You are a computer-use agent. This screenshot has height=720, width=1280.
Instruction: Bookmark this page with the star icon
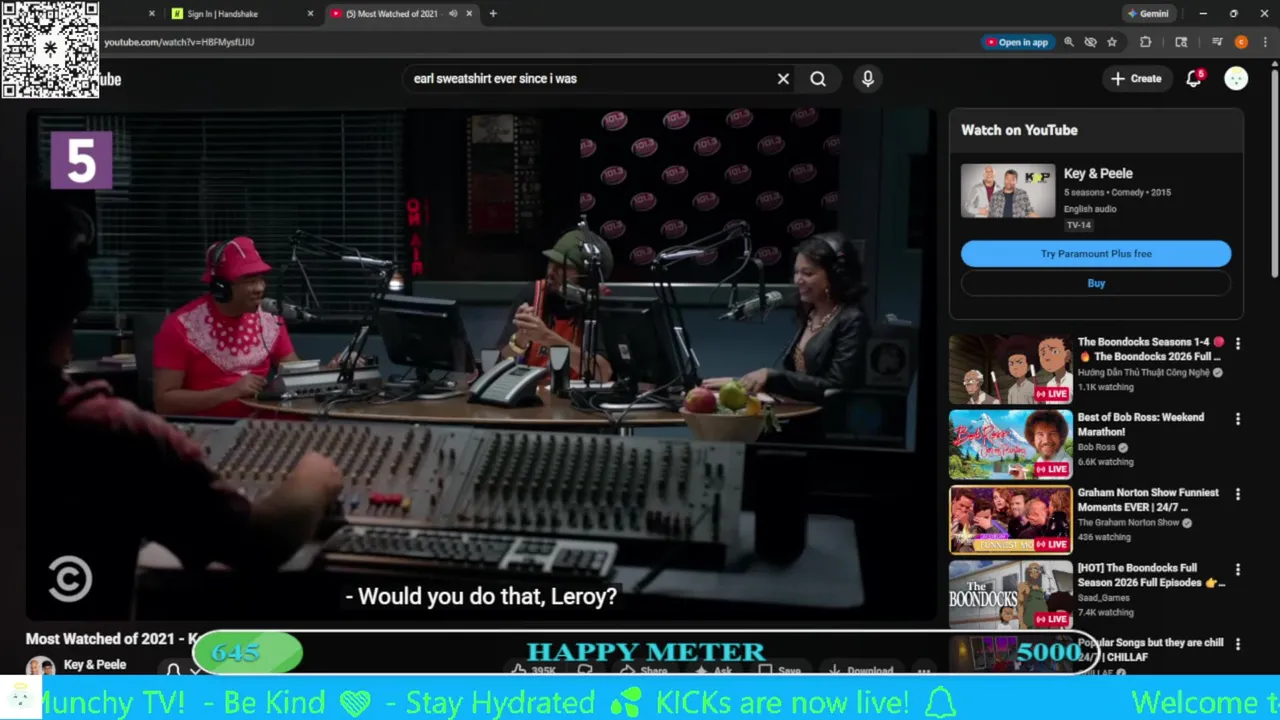point(1112,42)
